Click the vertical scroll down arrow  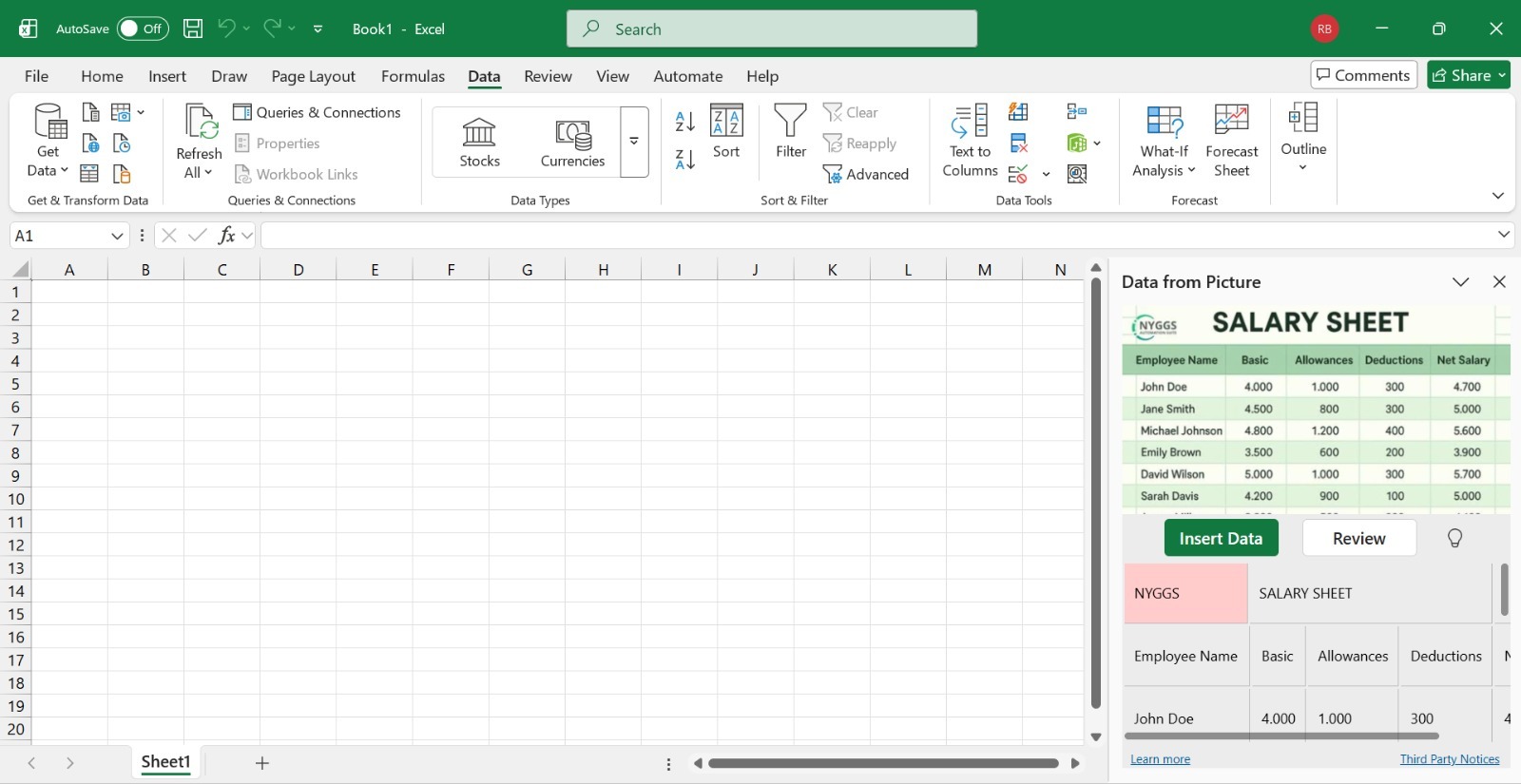point(1096,736)
